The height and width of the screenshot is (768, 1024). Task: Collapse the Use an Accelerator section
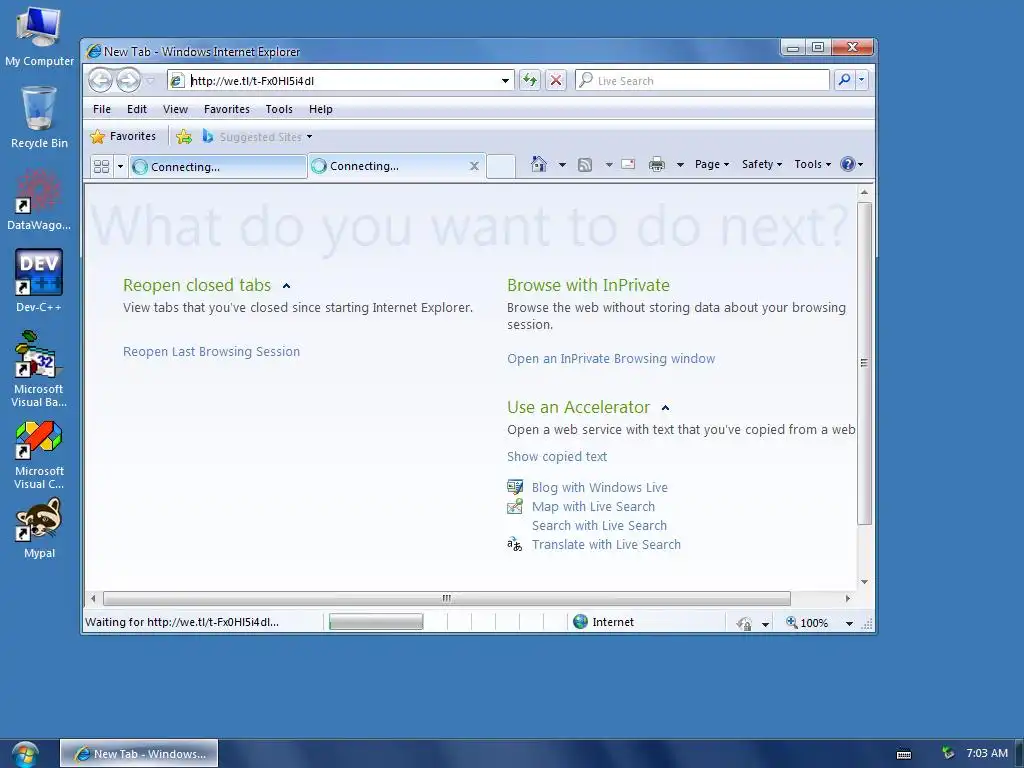tap(665, 408)
